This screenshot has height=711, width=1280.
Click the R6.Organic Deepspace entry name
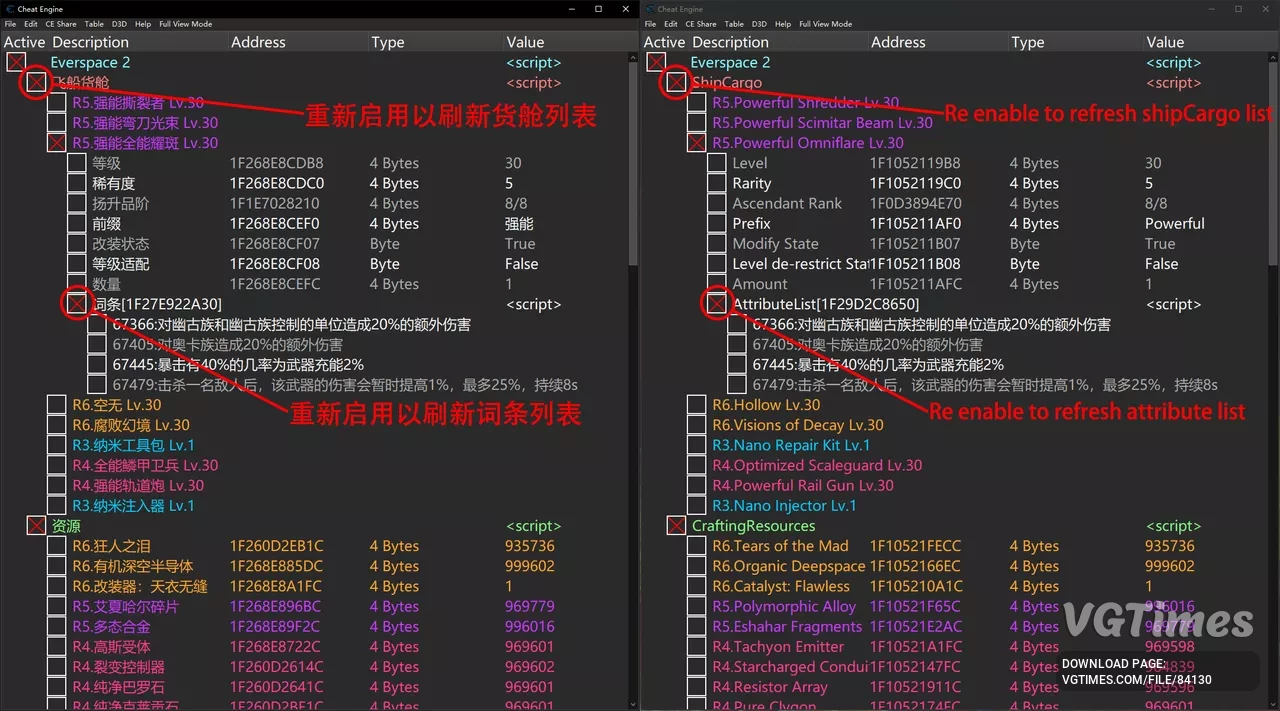[x=789, y=566]
